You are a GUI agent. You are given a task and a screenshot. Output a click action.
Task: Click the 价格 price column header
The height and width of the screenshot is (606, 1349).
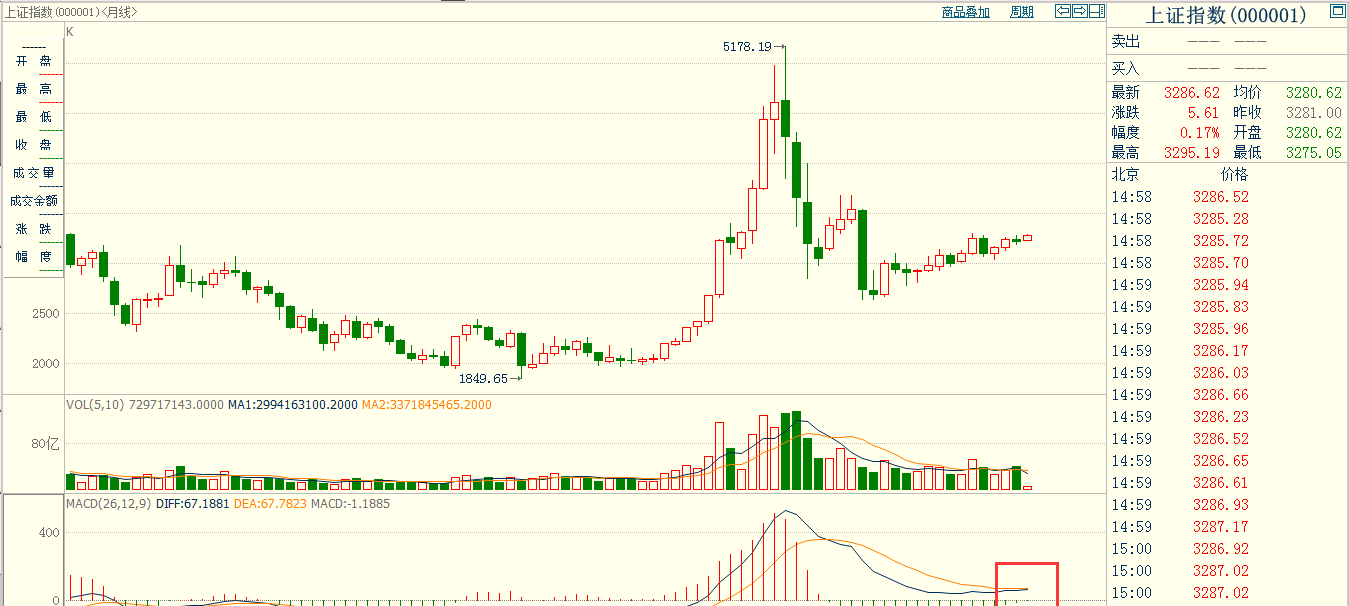click(x=1234, y=174)
